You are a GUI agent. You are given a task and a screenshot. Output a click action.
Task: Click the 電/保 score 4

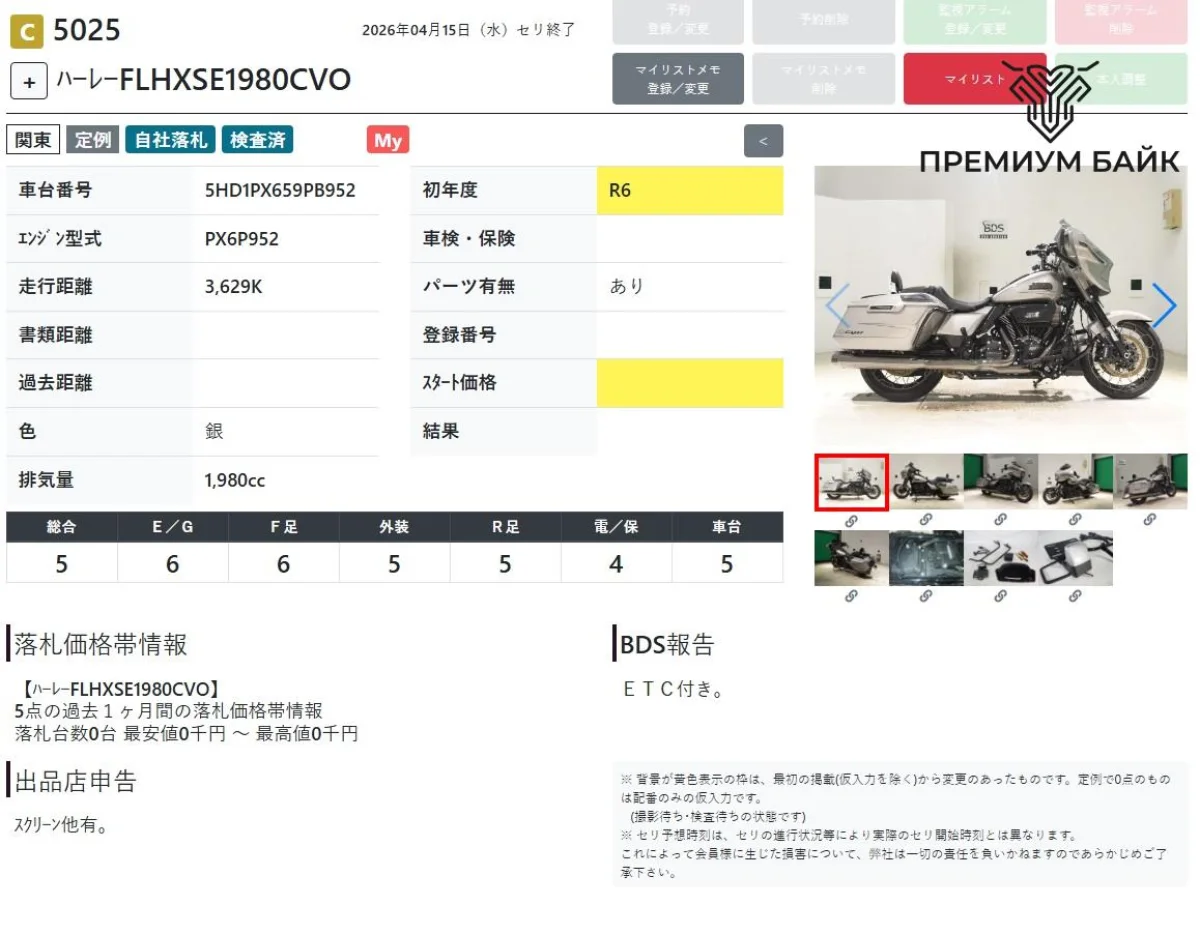tap(616, 565)
